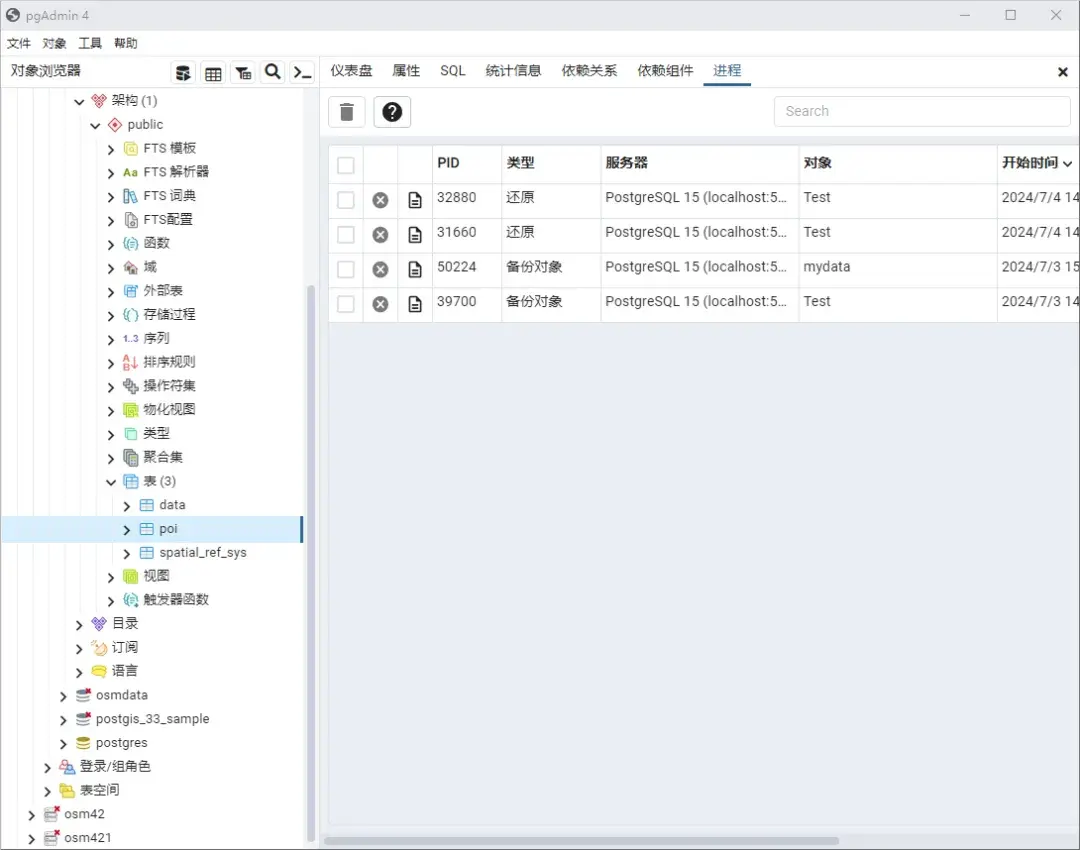
Task: Select the checkbox on the mydata row
Action: 345,268
